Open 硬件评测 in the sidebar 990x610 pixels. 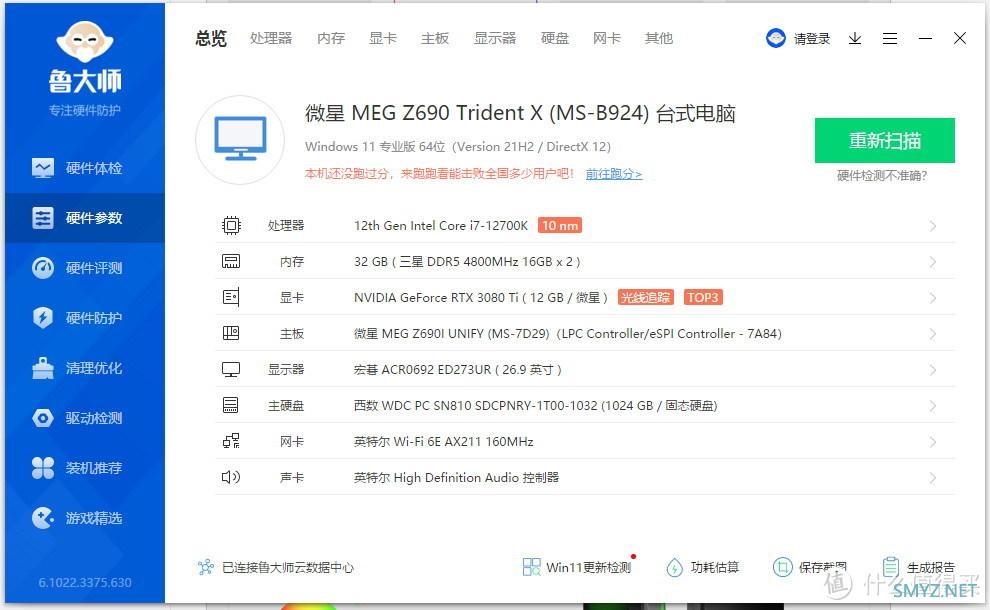click(85, 268)
